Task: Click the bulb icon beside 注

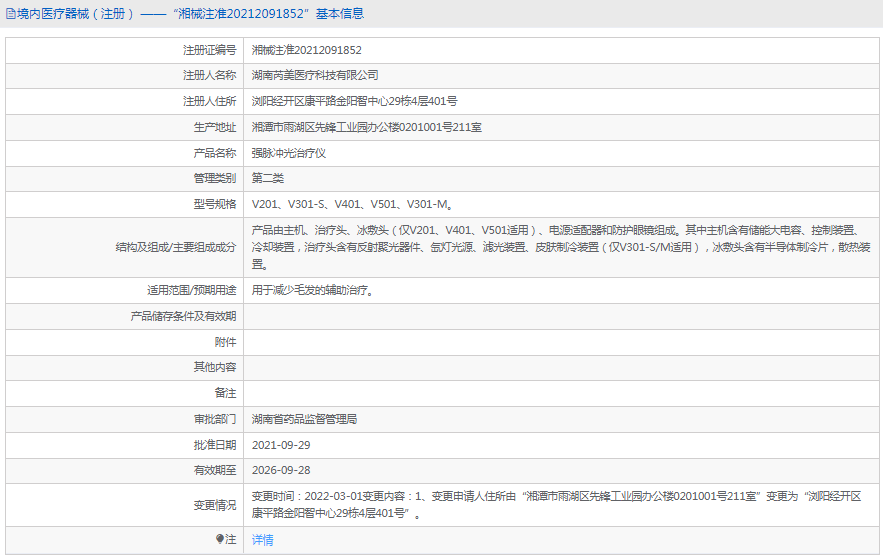Action: (220, 539)
